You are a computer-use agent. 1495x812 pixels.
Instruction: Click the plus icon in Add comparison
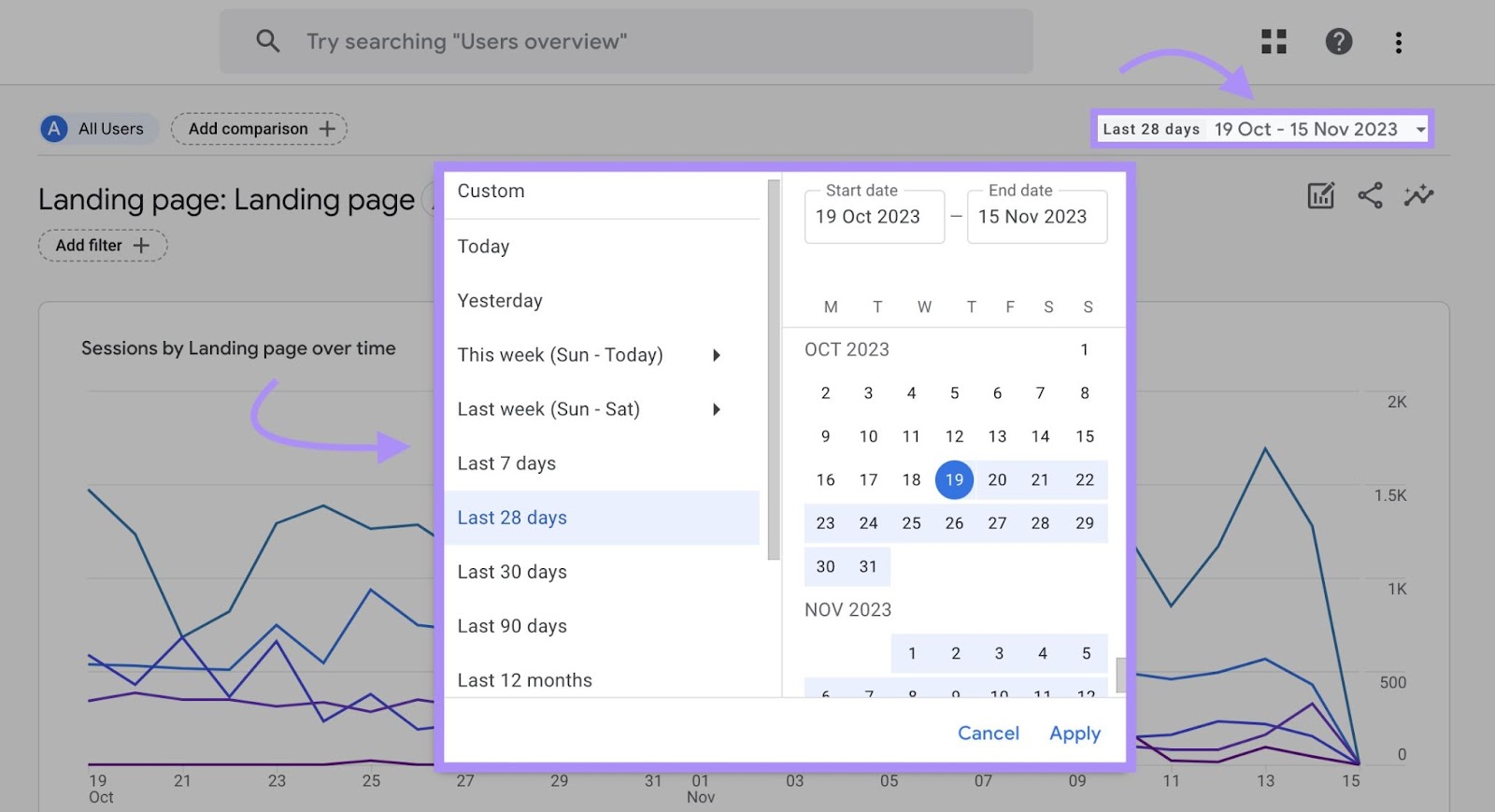pos(327,129)
